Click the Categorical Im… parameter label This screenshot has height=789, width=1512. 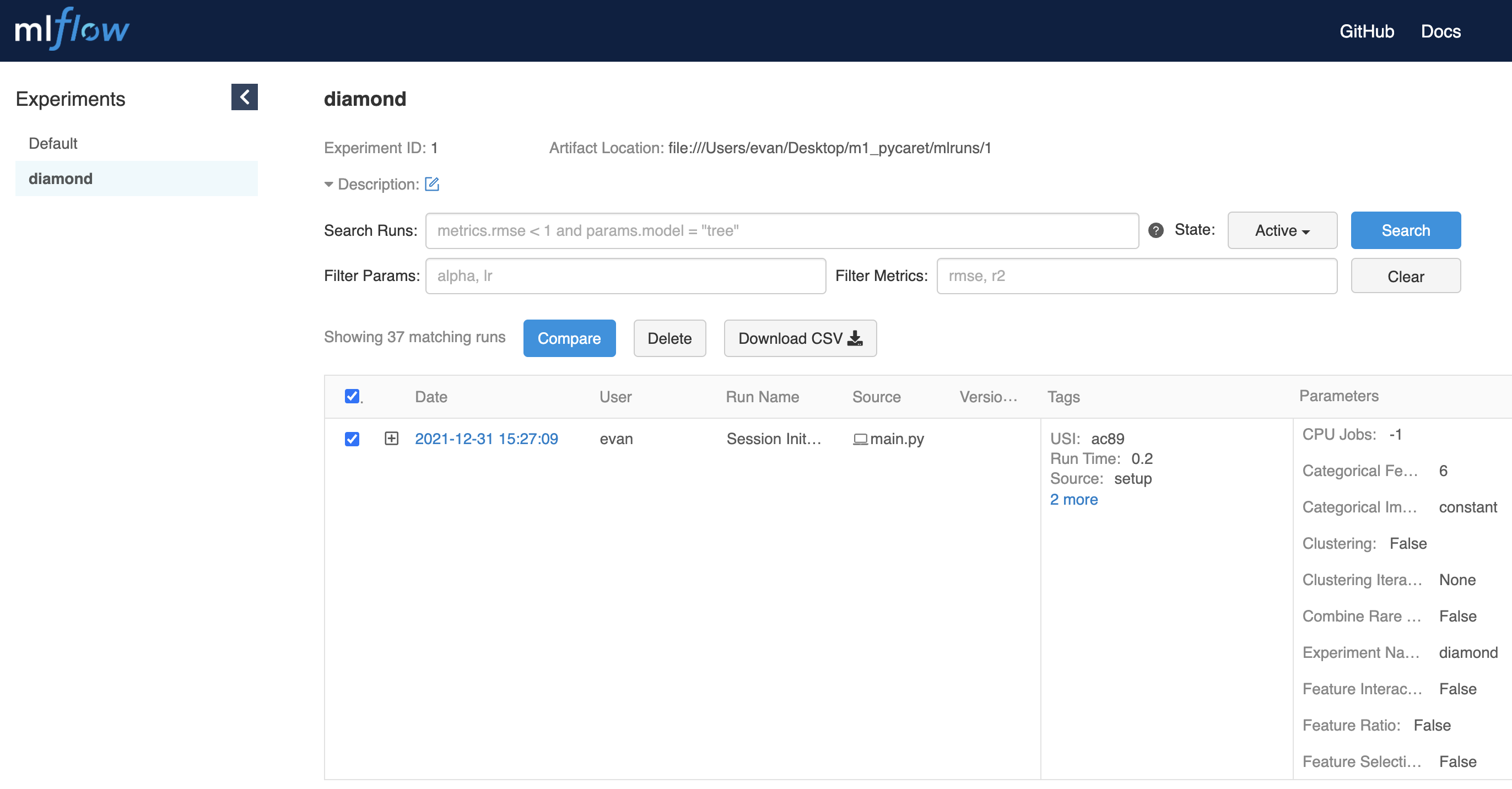[1359, 507]
